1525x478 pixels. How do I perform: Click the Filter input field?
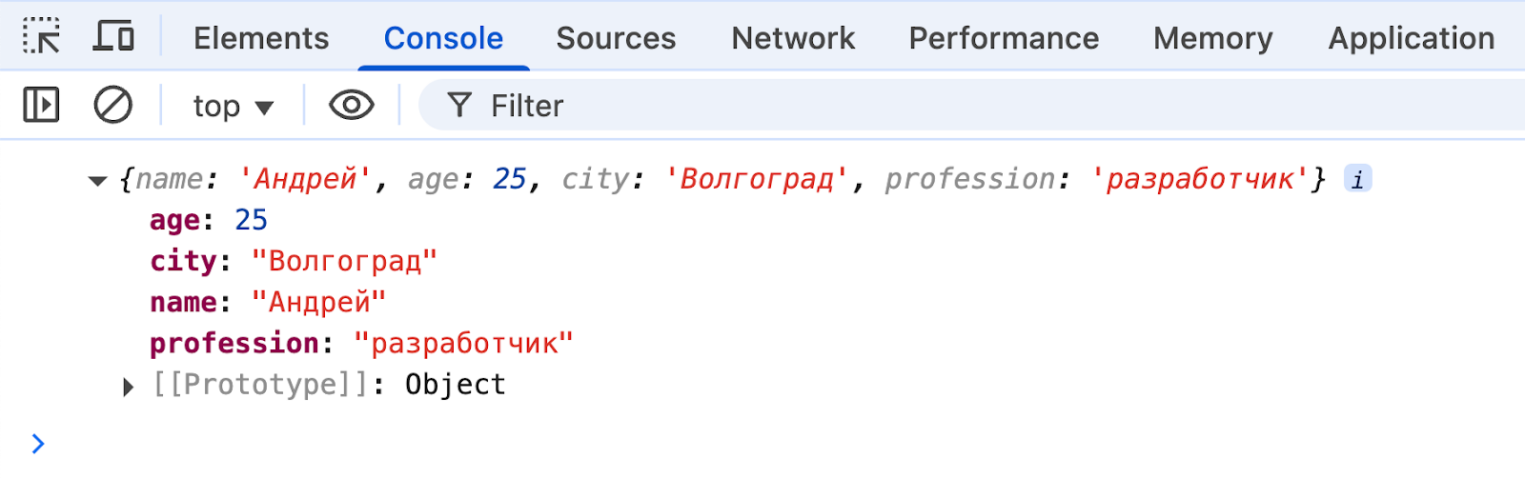(900, 106)
